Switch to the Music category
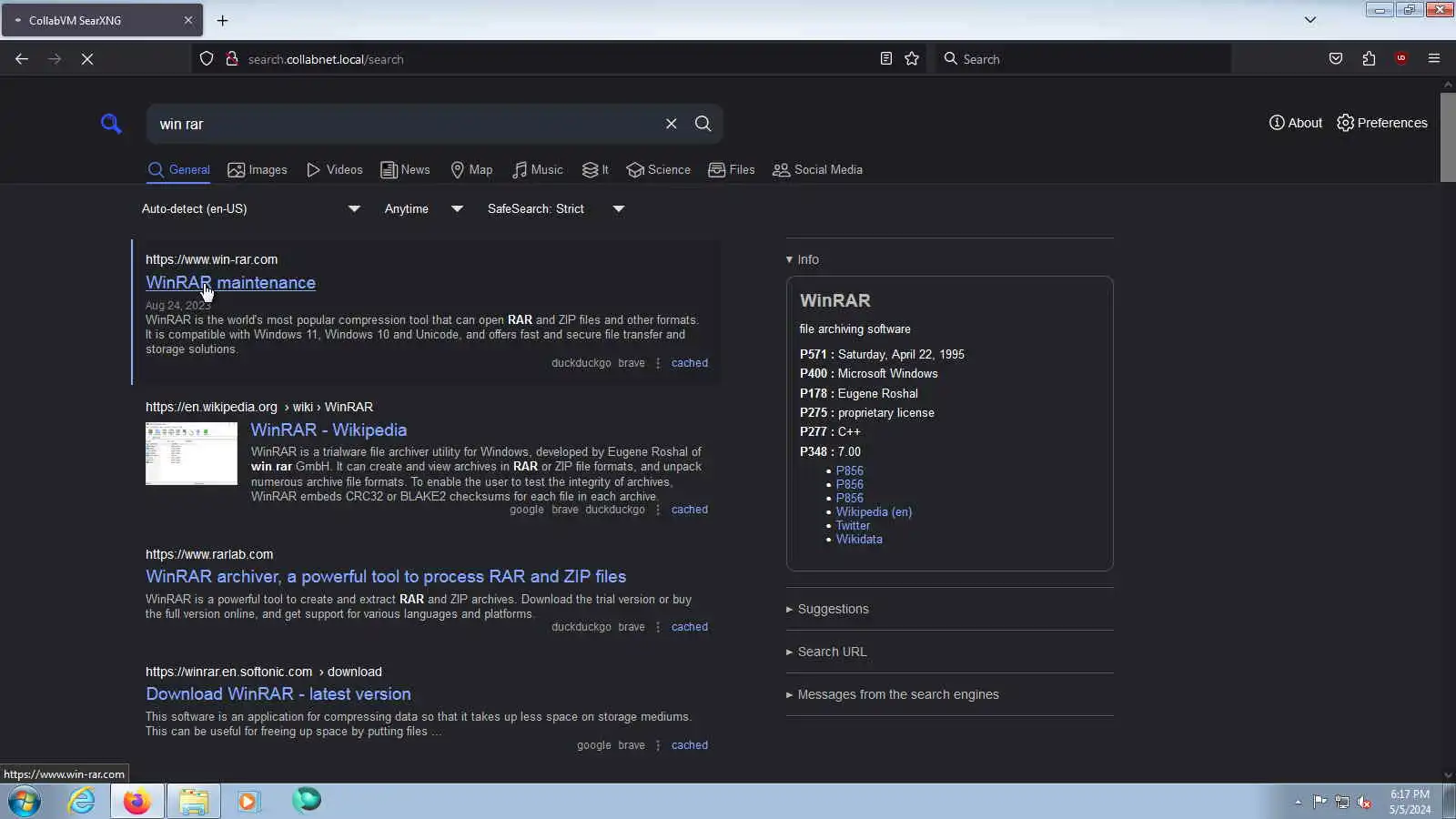Viewport: 1456px width, 819px height. click(x=538, y=170)
